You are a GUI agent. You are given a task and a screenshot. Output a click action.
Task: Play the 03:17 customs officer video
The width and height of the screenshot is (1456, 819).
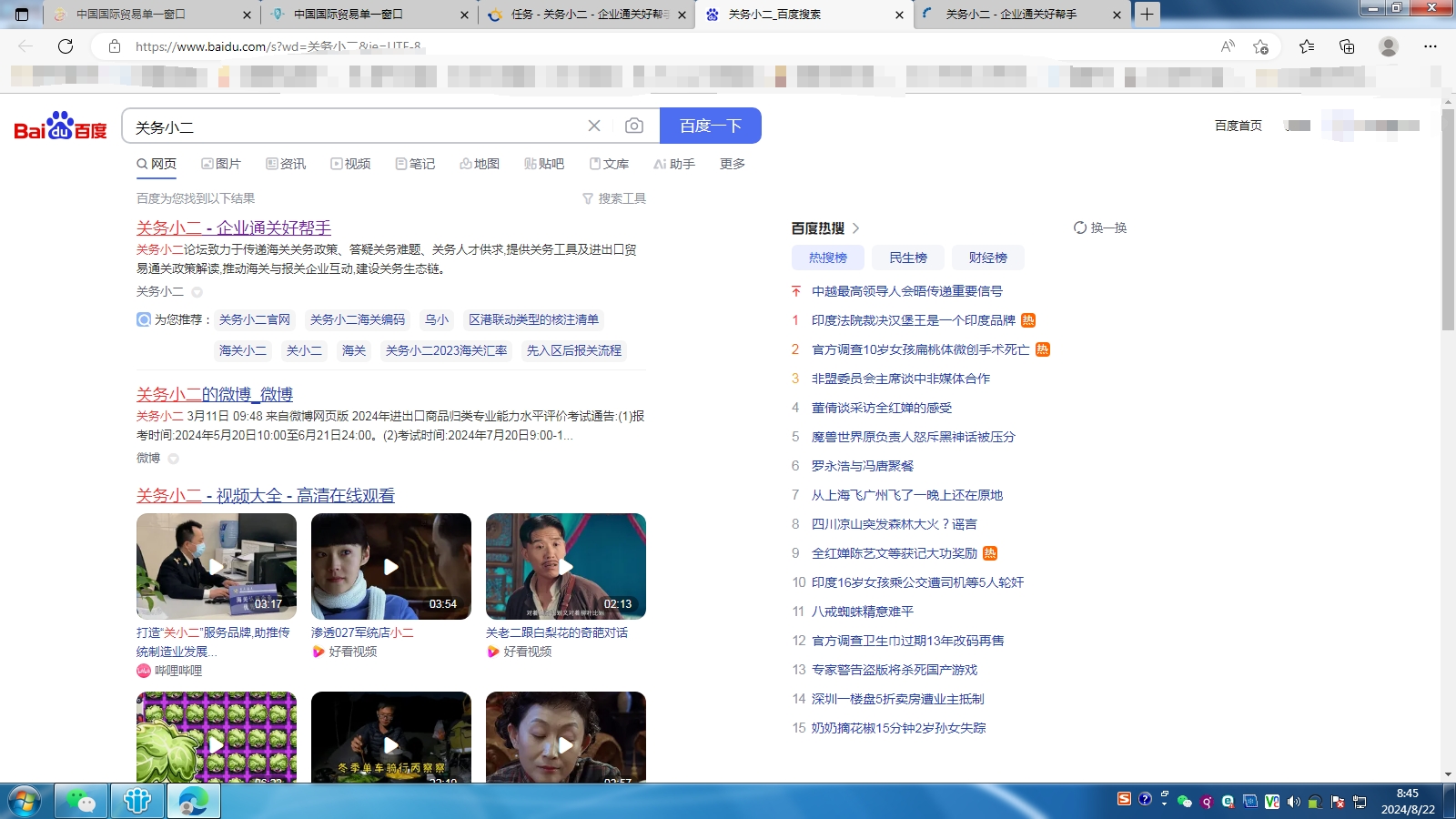click(x=217, y=566)
